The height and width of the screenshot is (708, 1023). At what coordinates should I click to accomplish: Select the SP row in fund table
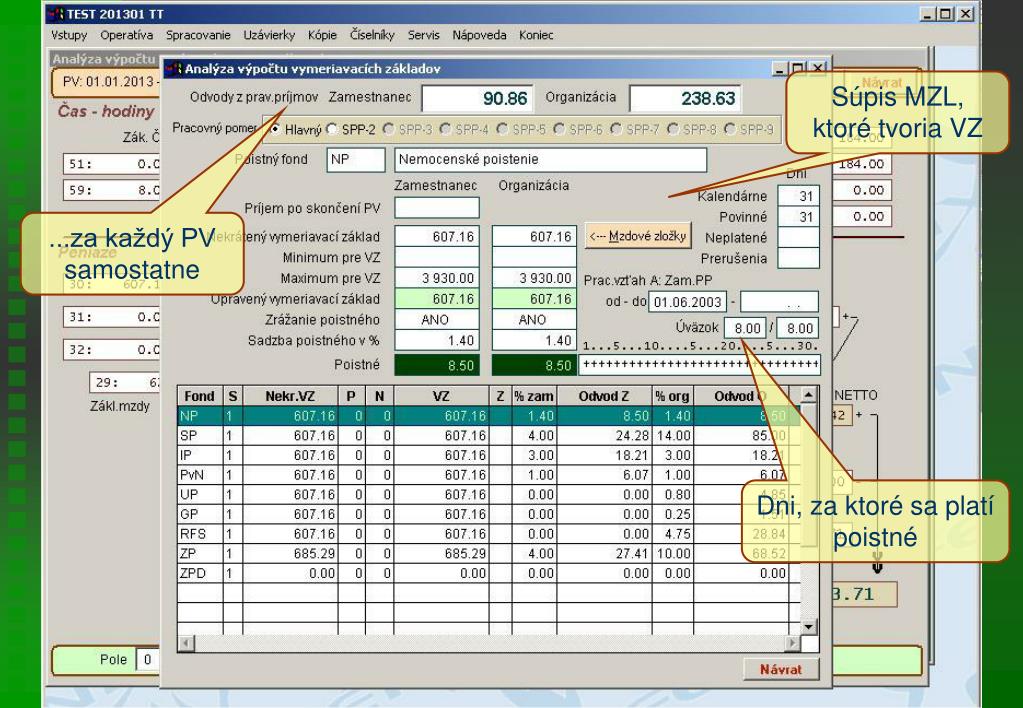(x=488, y=435)
